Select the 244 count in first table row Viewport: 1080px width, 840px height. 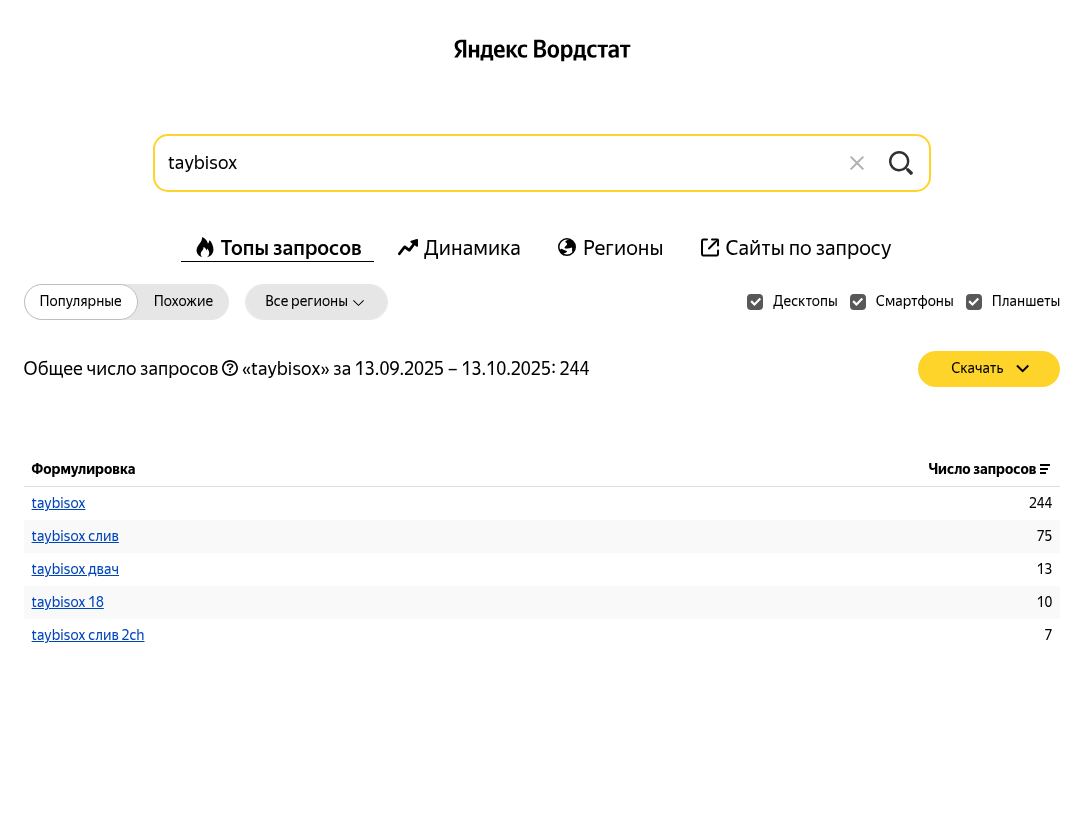click(x=1041, y=503)
